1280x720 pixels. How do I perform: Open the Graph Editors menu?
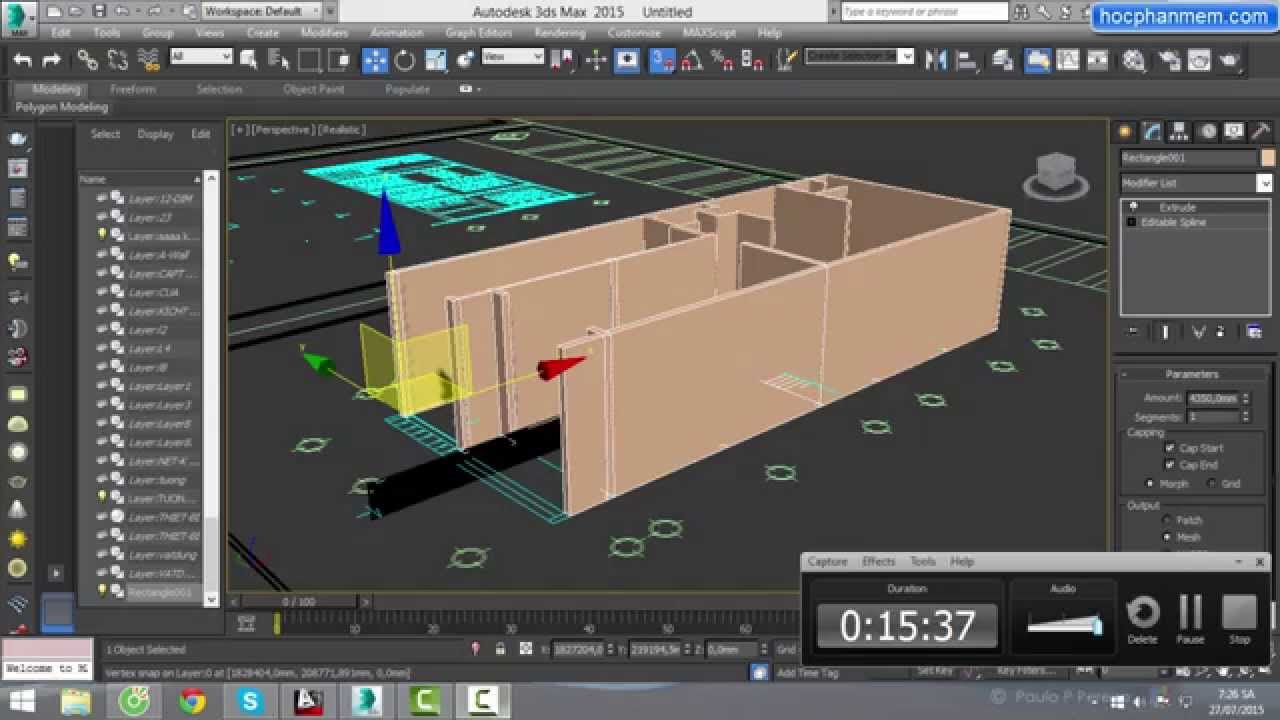479,32
